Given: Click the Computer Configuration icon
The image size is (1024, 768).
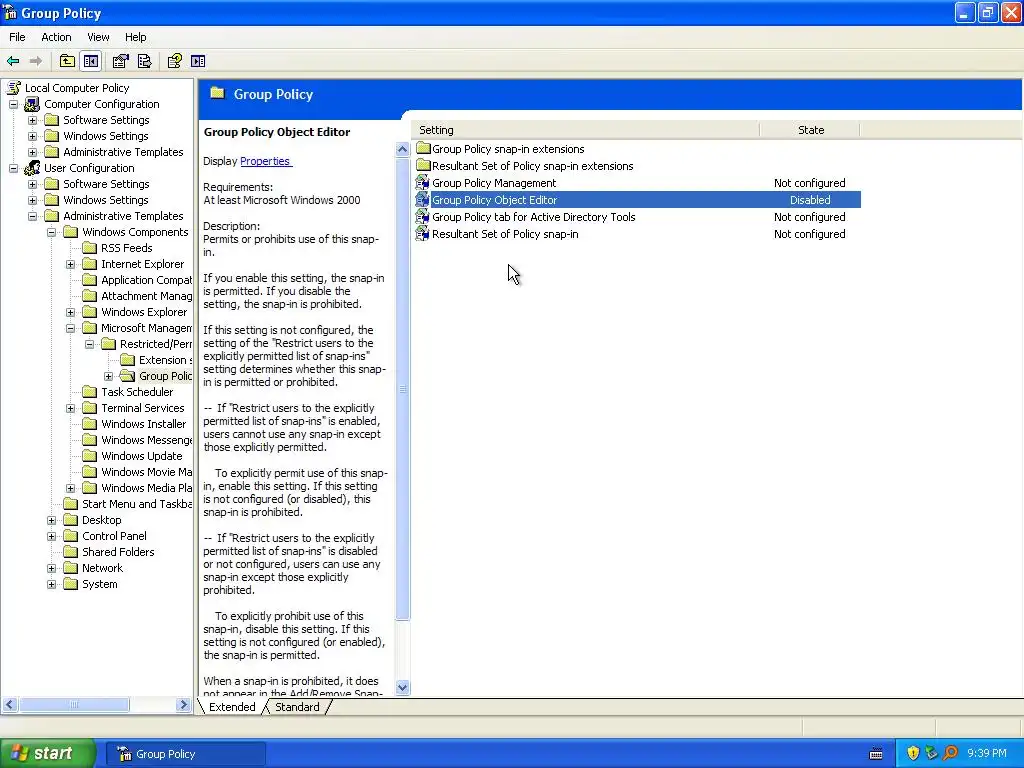Looking at the screenshot, I should pyautogui.click(x=32, y=104).
